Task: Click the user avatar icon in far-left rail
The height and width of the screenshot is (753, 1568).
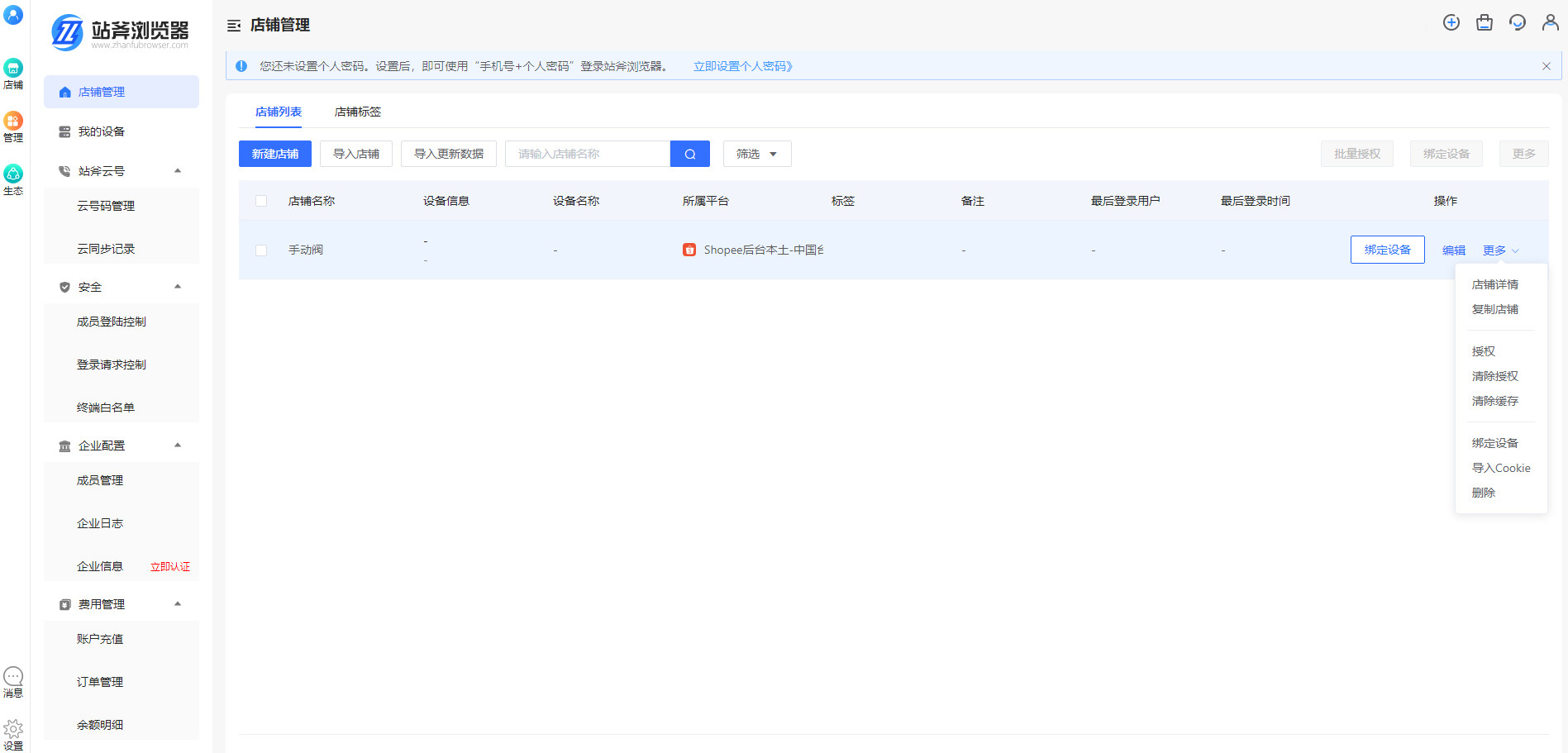Action: coord(13,15)
